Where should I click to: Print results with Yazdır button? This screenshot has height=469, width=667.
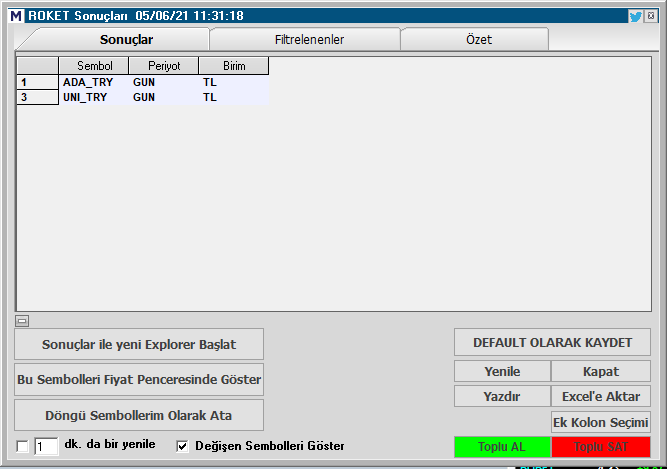(x=502, y=396)
